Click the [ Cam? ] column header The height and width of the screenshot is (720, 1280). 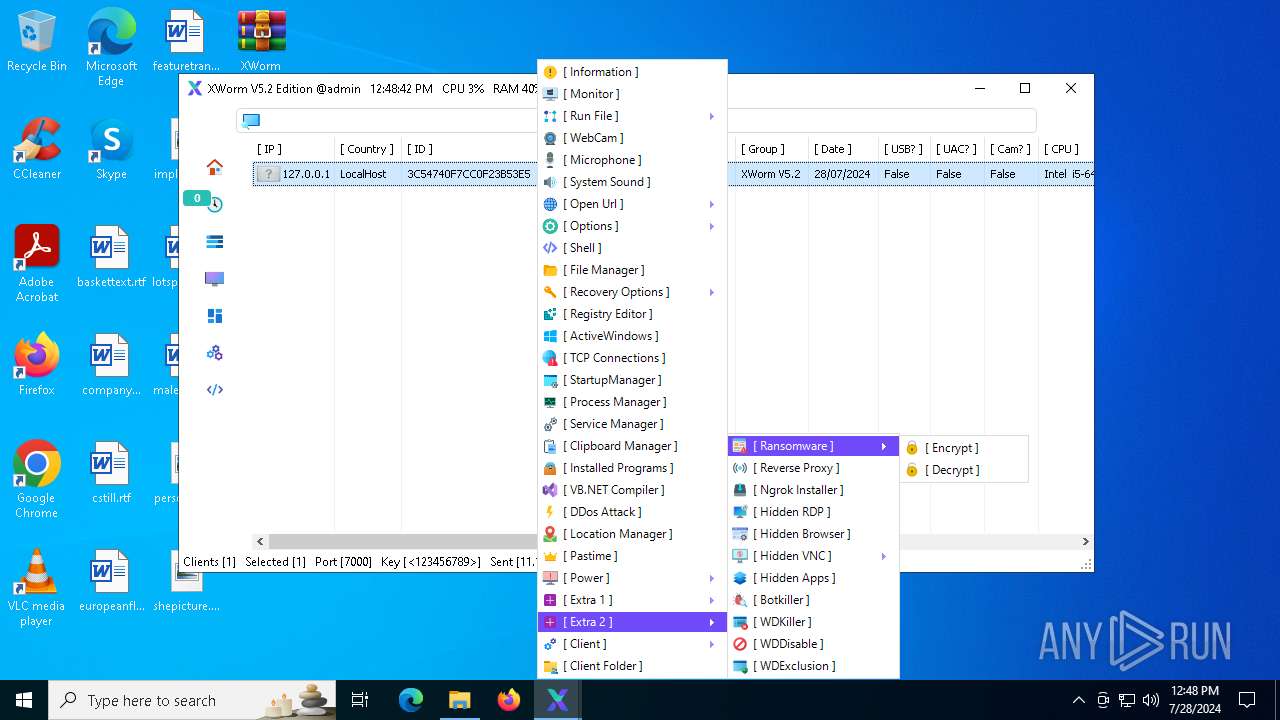(1010, 149)
